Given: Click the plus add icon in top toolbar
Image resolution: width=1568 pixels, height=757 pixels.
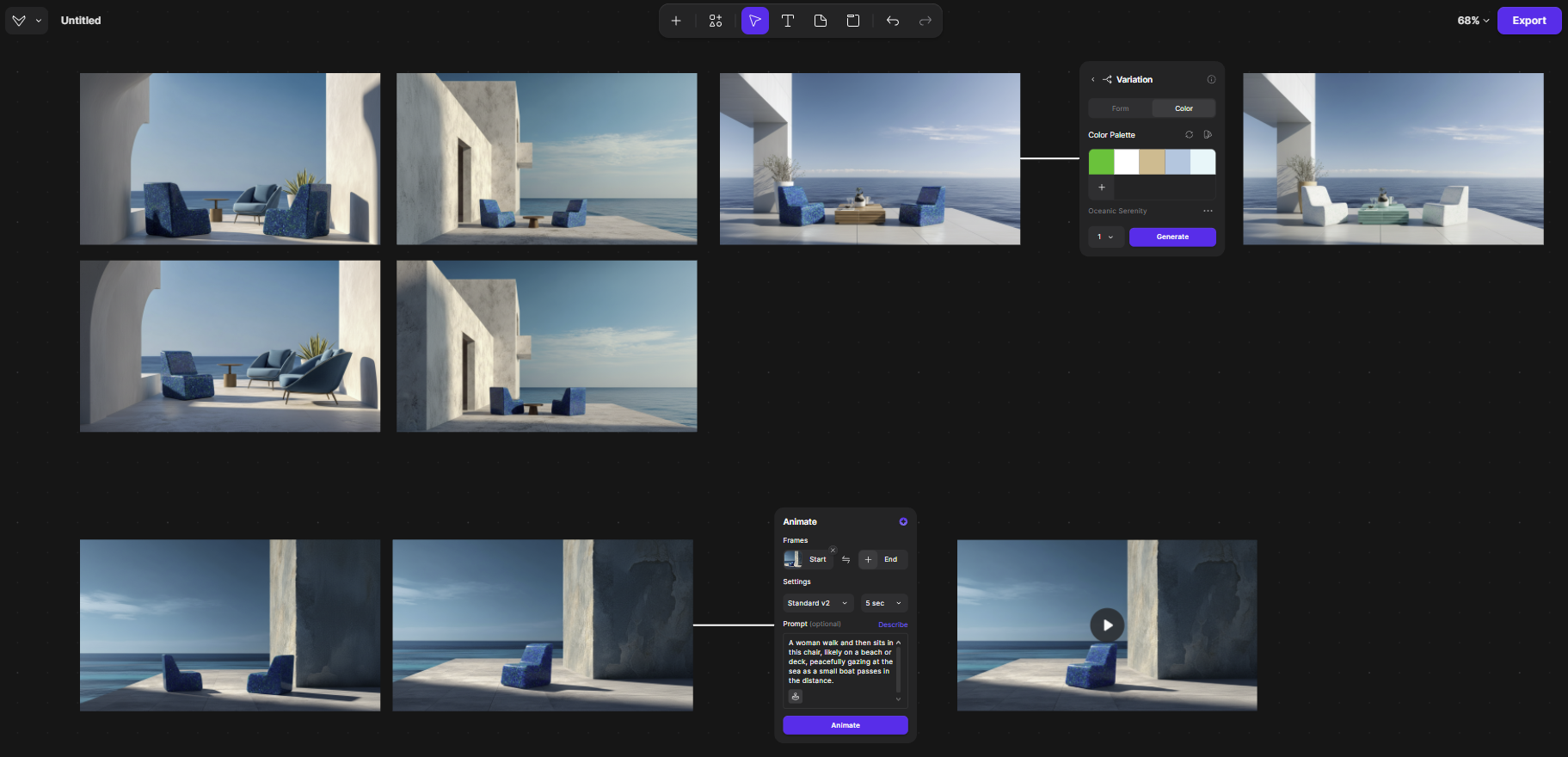Looking at the screenshot, I should [676, 21].
